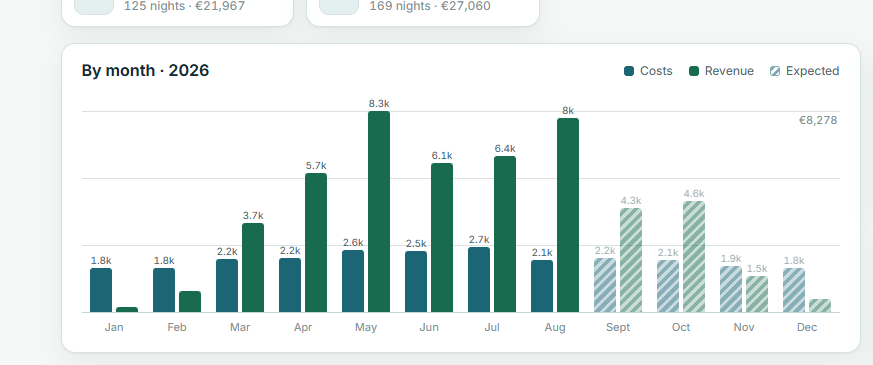873x365 pixels.
Task: Click the Costs legend color swatch
Action: pyautogui.click(x=629, y=71)
